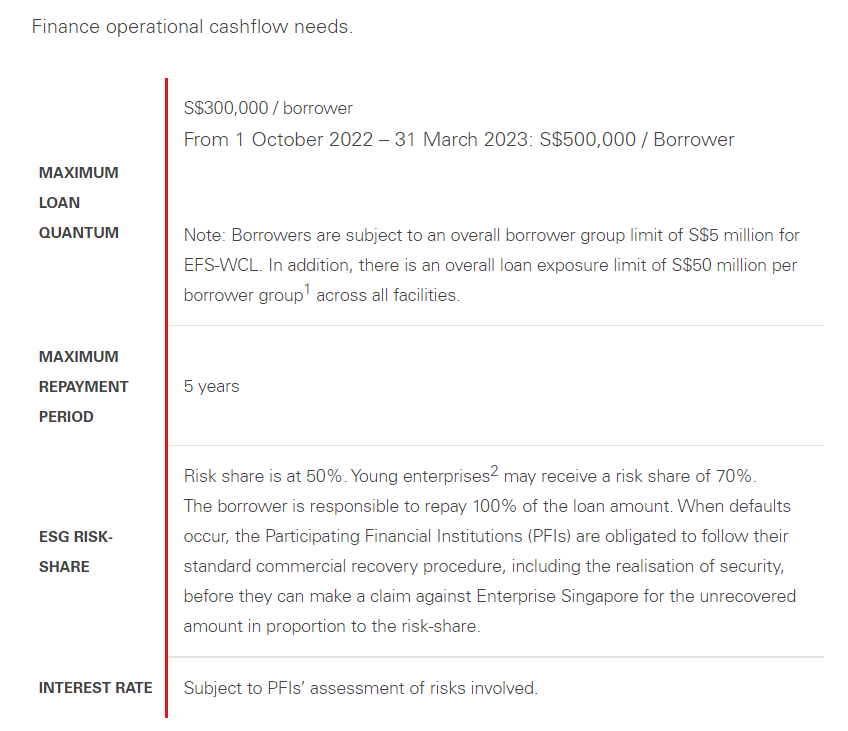Open footnote 2 after Young enterprises

coord(494,470)
